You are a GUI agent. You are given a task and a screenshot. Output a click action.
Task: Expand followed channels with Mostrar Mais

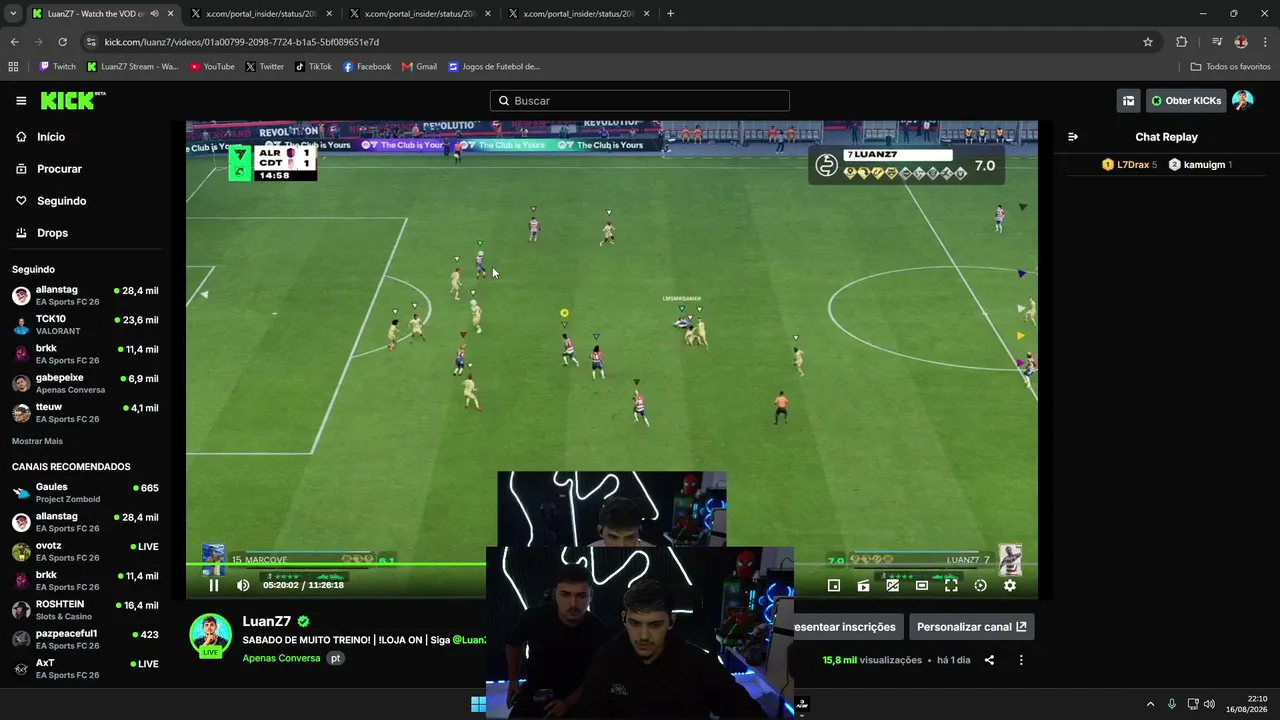click(37, 441)
